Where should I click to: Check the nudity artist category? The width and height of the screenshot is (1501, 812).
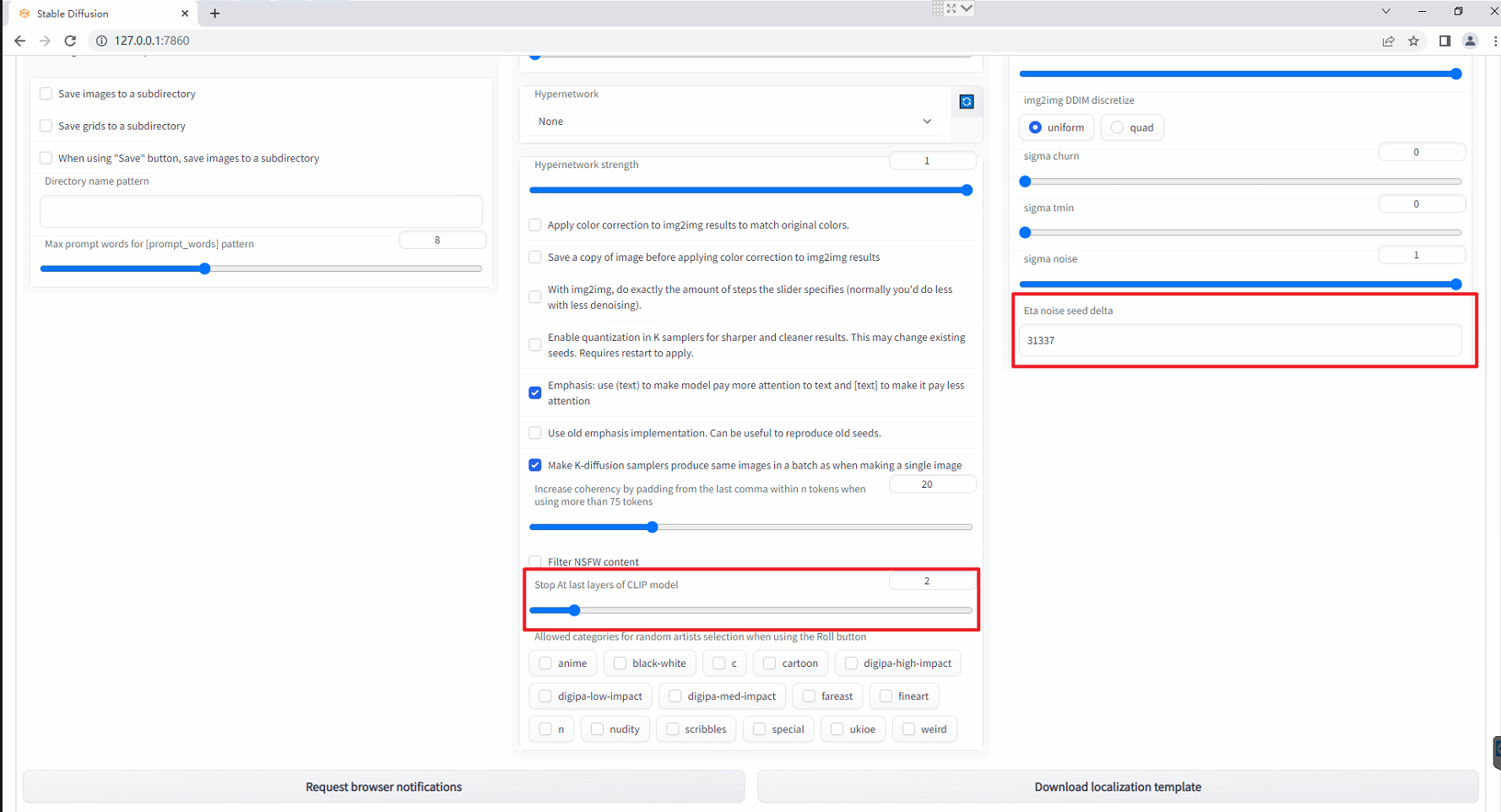[x=615, y=729]
